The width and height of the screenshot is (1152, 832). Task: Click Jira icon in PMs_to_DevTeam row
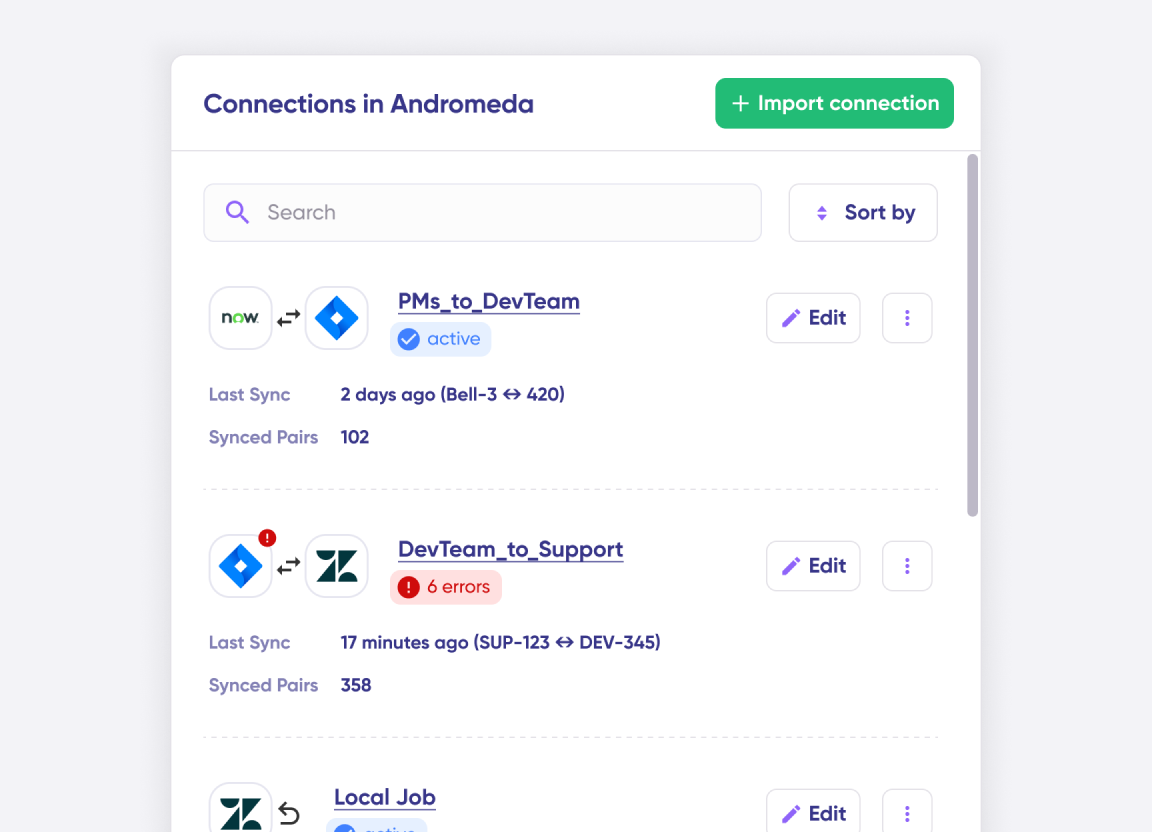coord(336,318)
